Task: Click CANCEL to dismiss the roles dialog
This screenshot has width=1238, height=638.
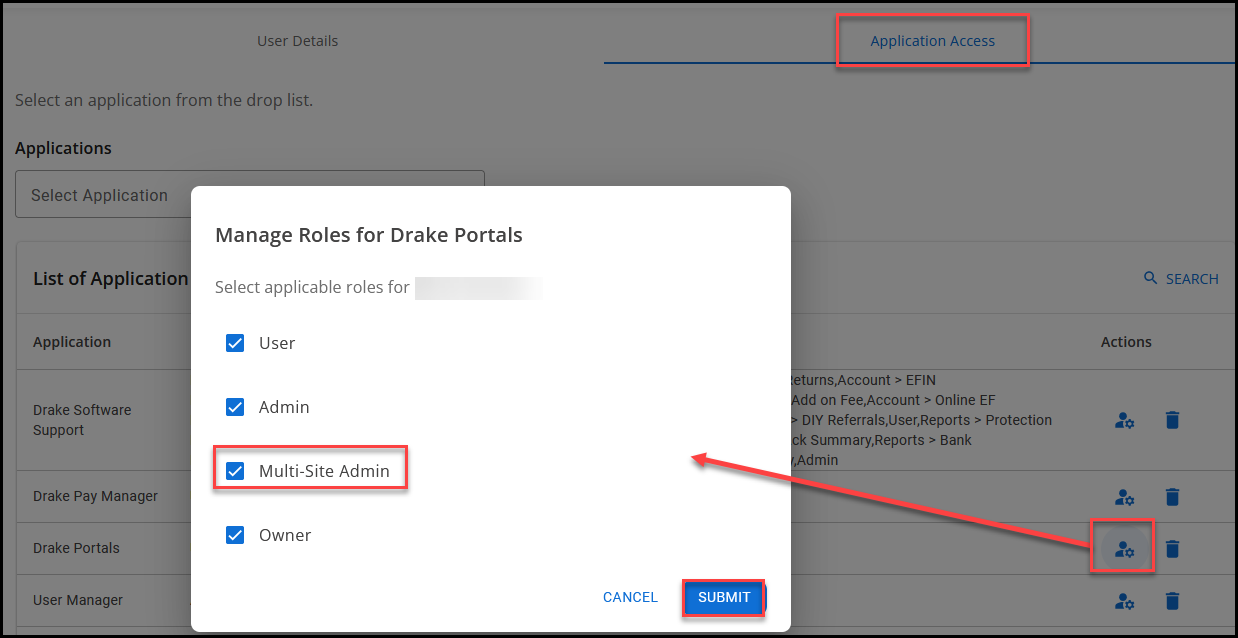Action: point(630,597)
